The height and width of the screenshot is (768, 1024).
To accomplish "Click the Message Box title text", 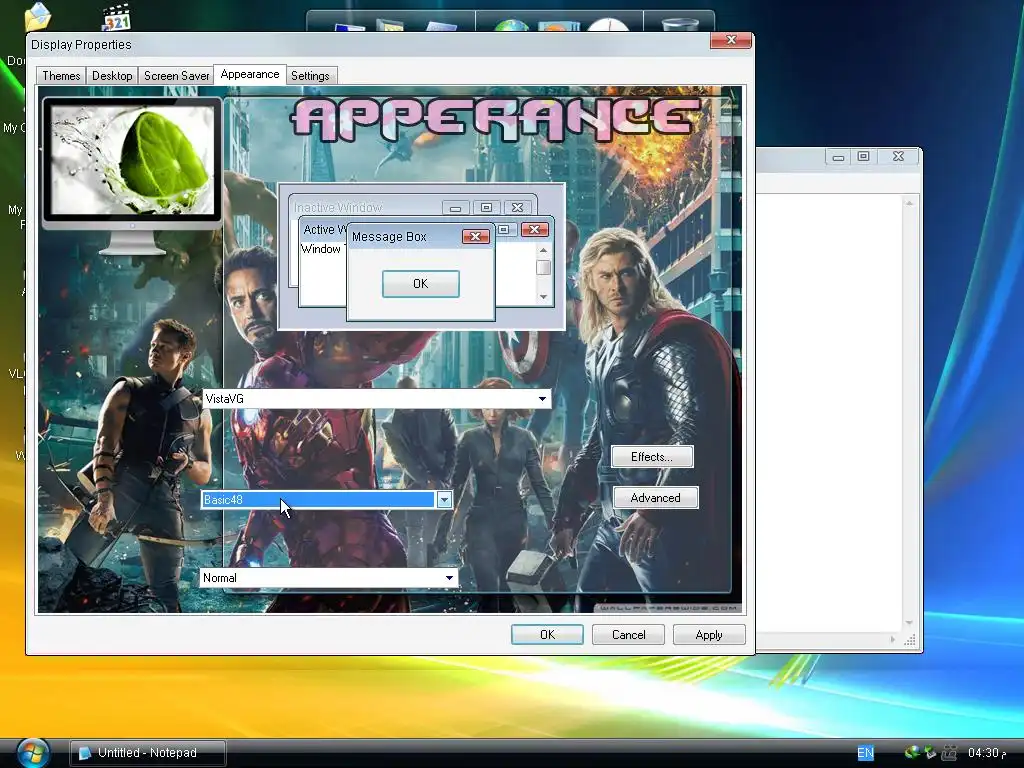I will pyautogui.click(x=389, y=237).
